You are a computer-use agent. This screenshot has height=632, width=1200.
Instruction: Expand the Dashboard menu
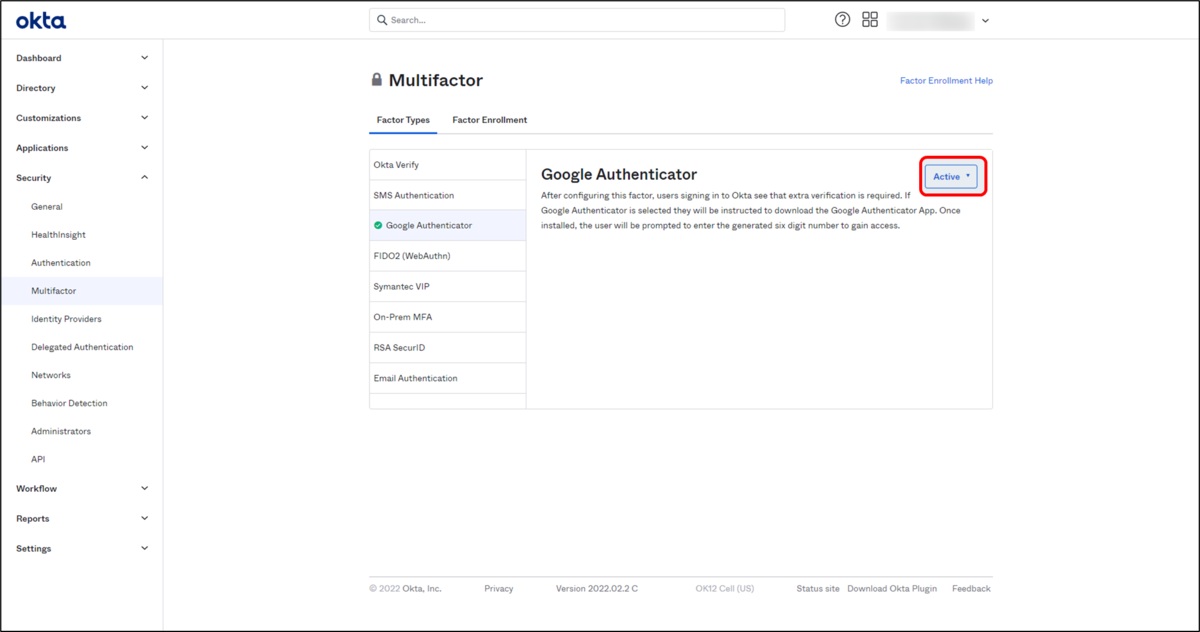tap(82, 58)
